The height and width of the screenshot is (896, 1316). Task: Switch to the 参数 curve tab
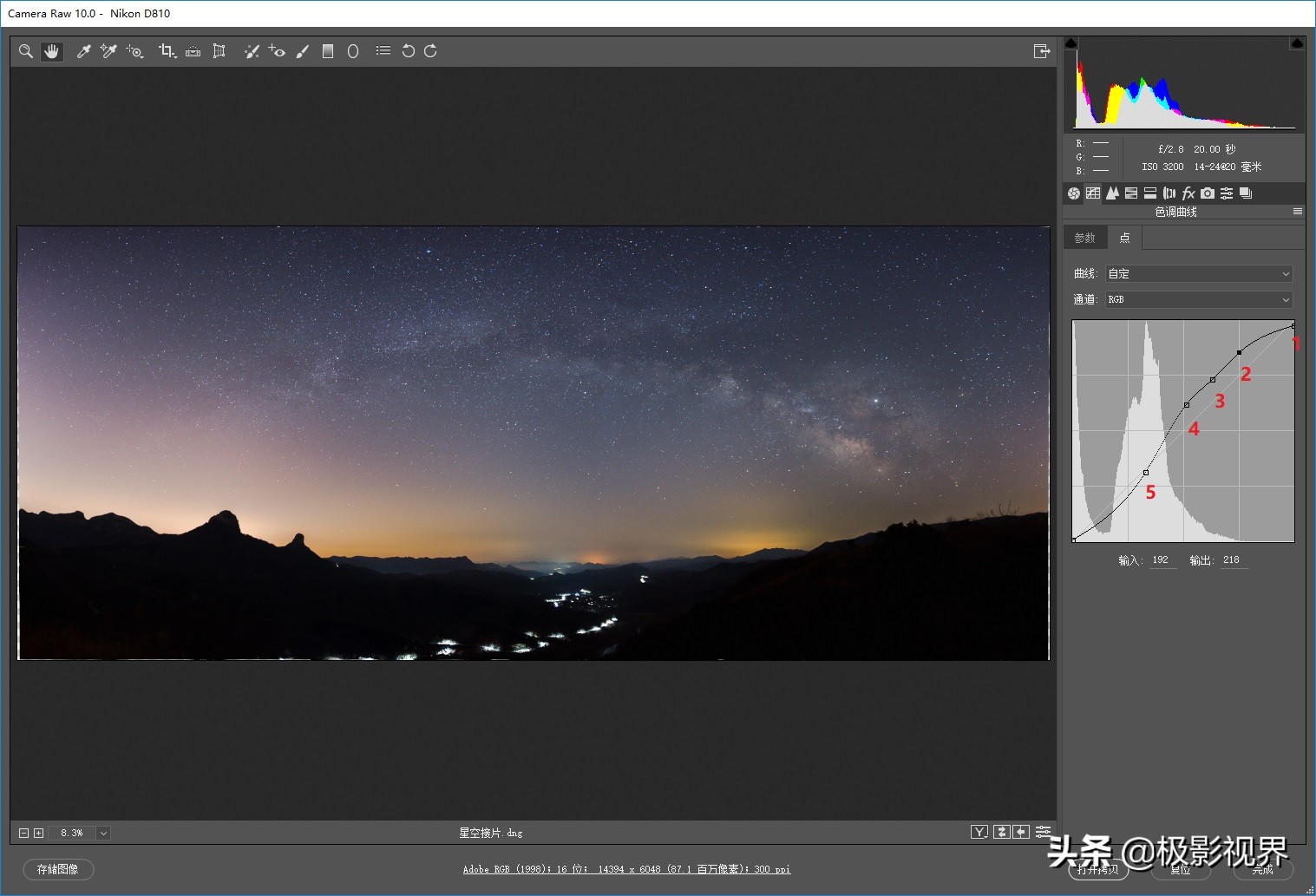pyautogui.click(x=1084, y=238)
